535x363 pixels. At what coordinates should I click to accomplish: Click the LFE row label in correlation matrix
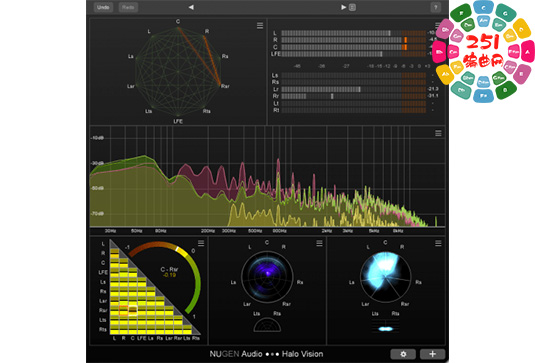(103, 272)
